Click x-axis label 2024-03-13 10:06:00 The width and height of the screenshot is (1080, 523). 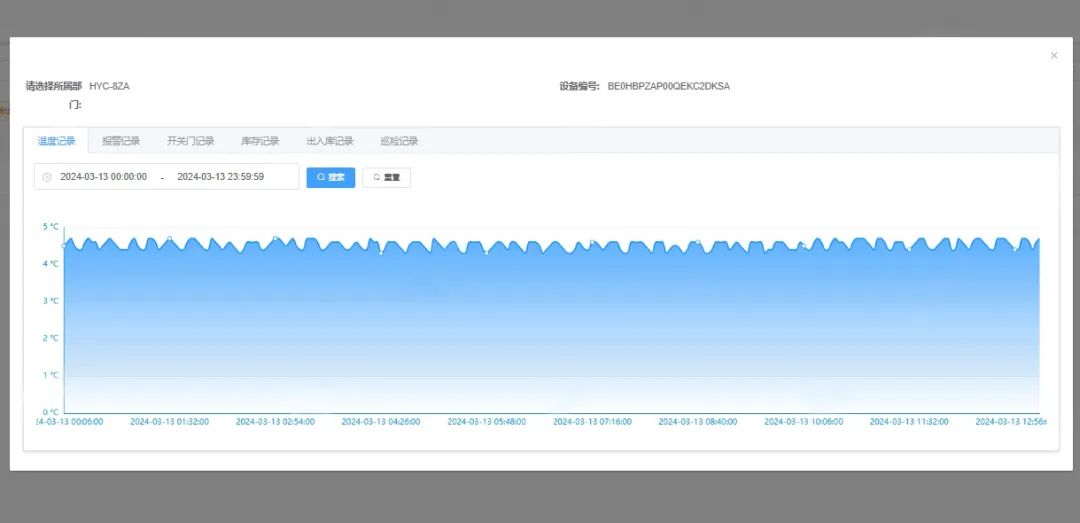tap(804, 422)
